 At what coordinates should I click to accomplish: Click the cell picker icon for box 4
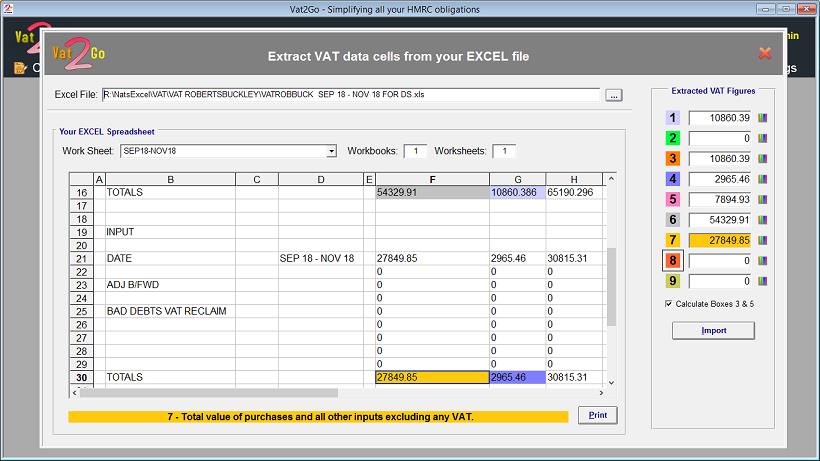pyautogui.click(x=762, y=179)
